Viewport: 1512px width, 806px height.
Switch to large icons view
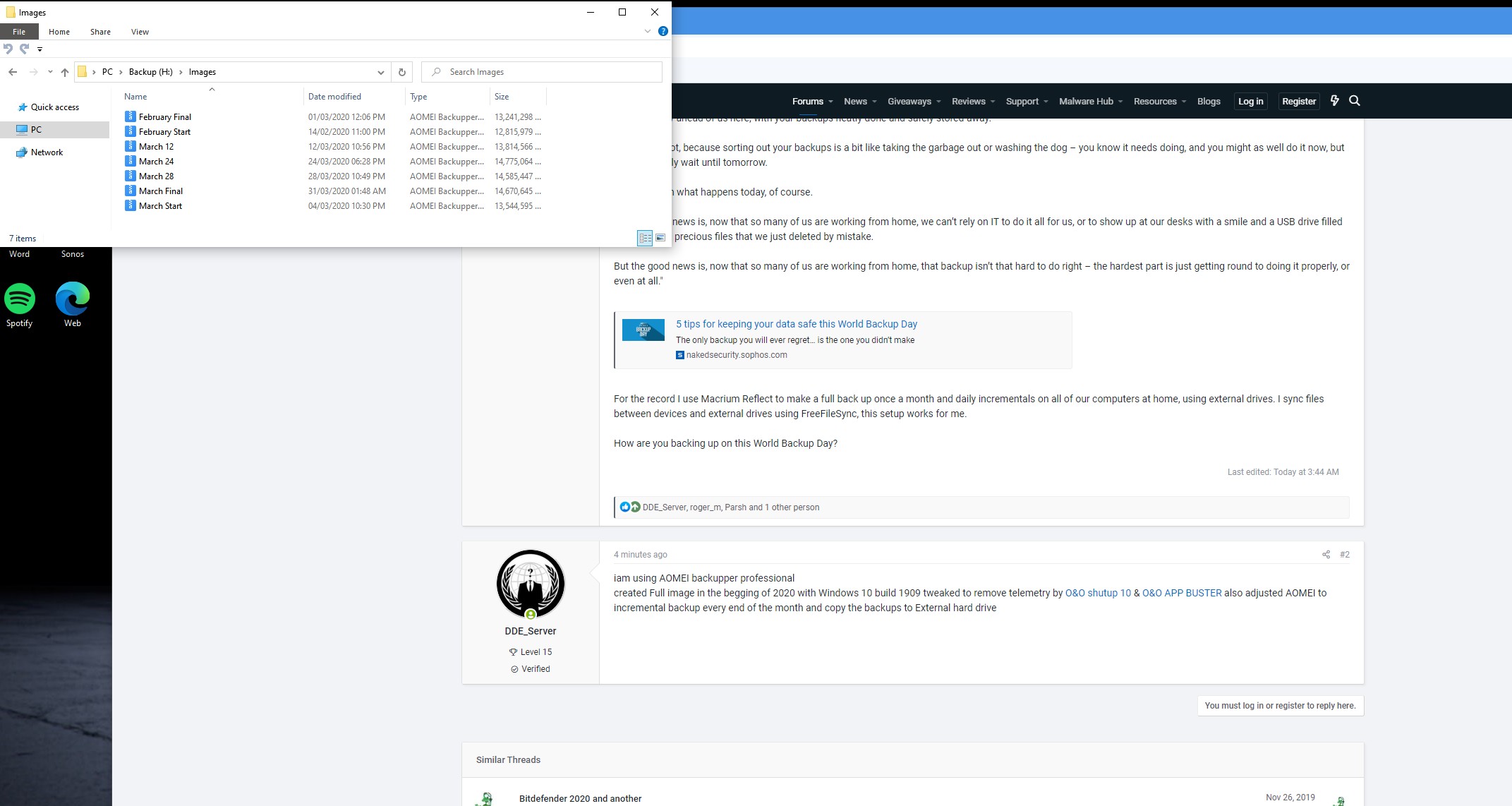point(660,238)
